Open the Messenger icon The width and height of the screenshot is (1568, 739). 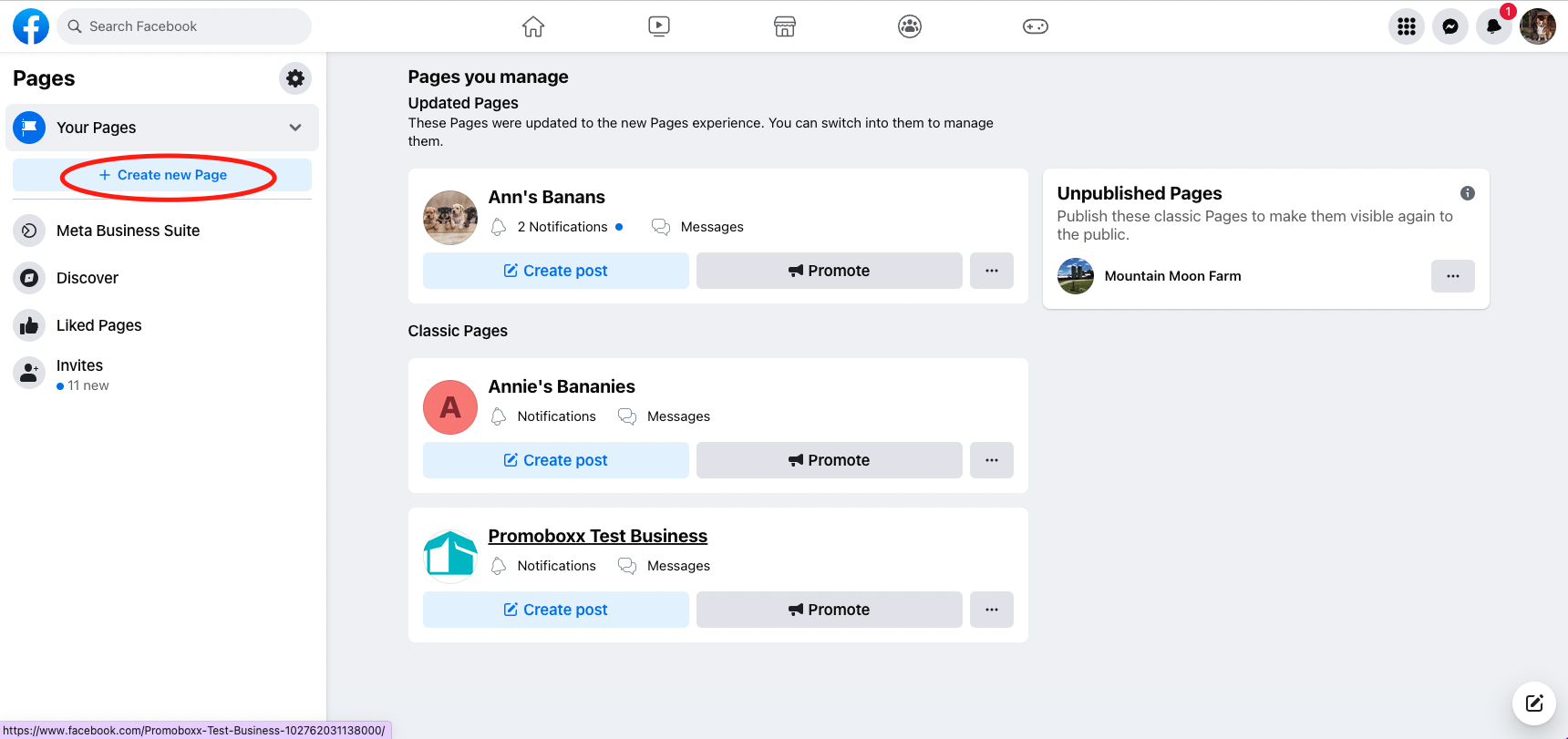1450,26
